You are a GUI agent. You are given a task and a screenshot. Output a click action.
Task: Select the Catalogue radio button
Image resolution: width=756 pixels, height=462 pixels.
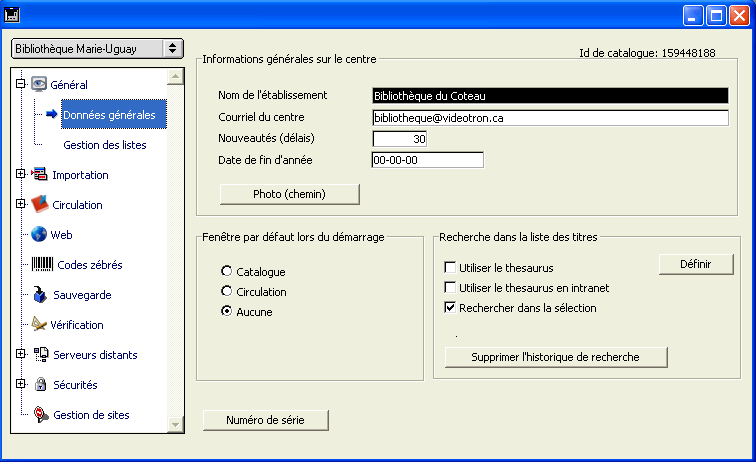pyautogui.click(x=227, y=272)
